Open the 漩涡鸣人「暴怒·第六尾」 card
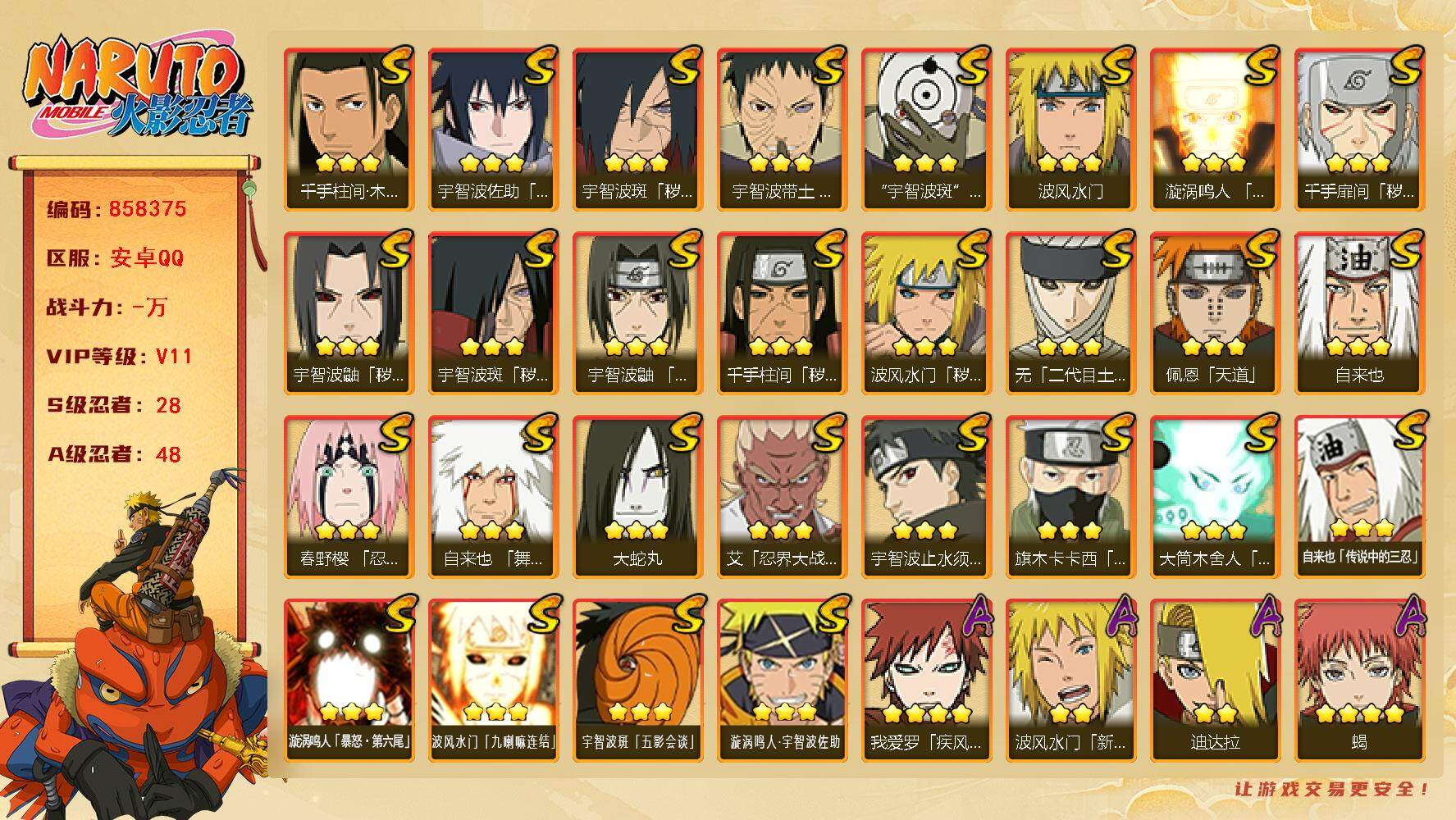Image resolution: width=1456 pixels, height=820 pixels. tap(349, 681)
